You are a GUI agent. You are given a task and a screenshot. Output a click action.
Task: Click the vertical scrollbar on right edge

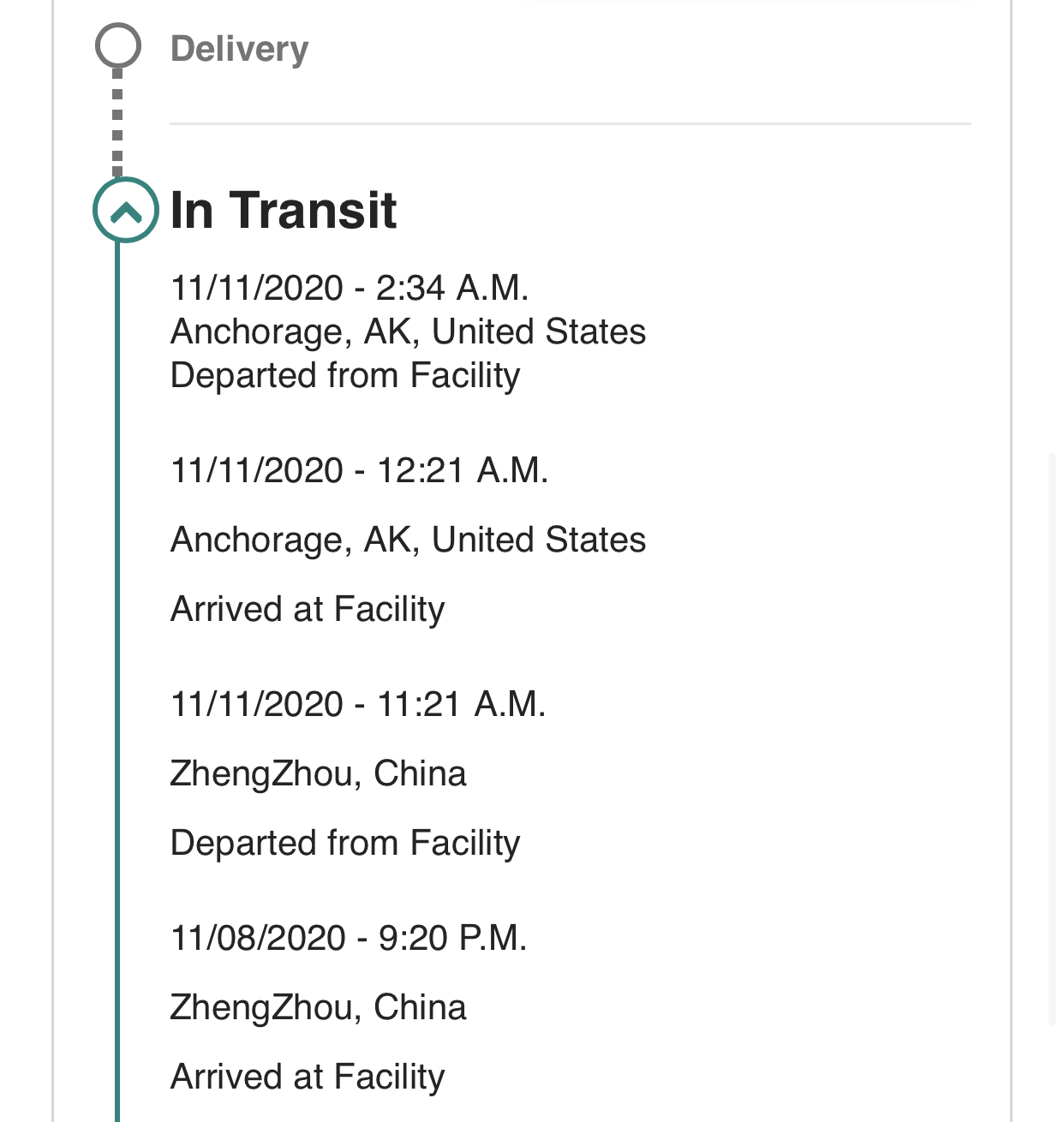(1052, 740)
